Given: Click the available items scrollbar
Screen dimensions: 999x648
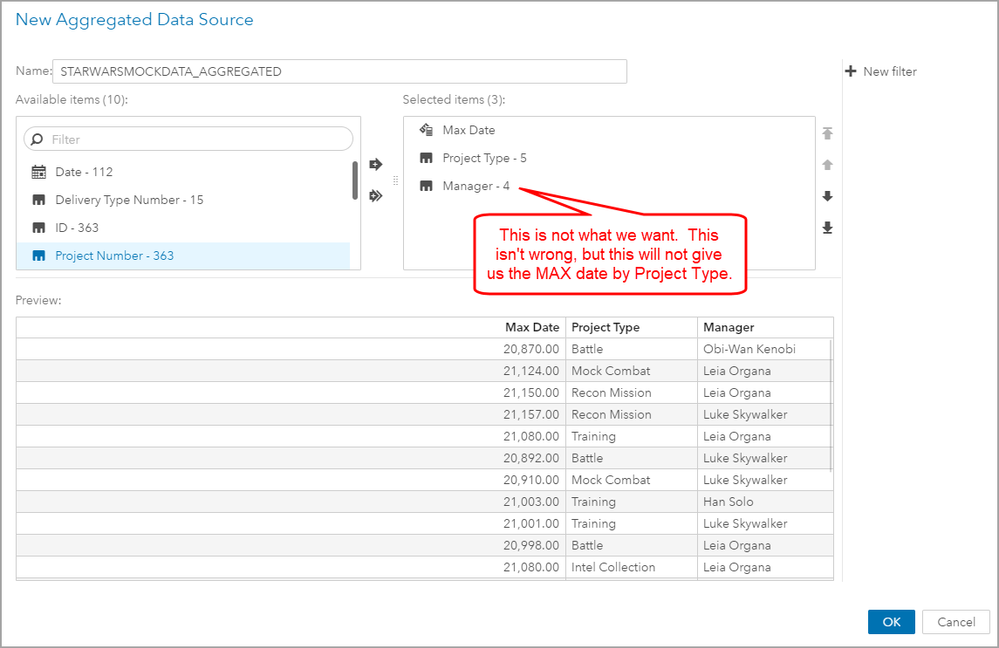Looking at the screenshot, I should coord(355,180).
